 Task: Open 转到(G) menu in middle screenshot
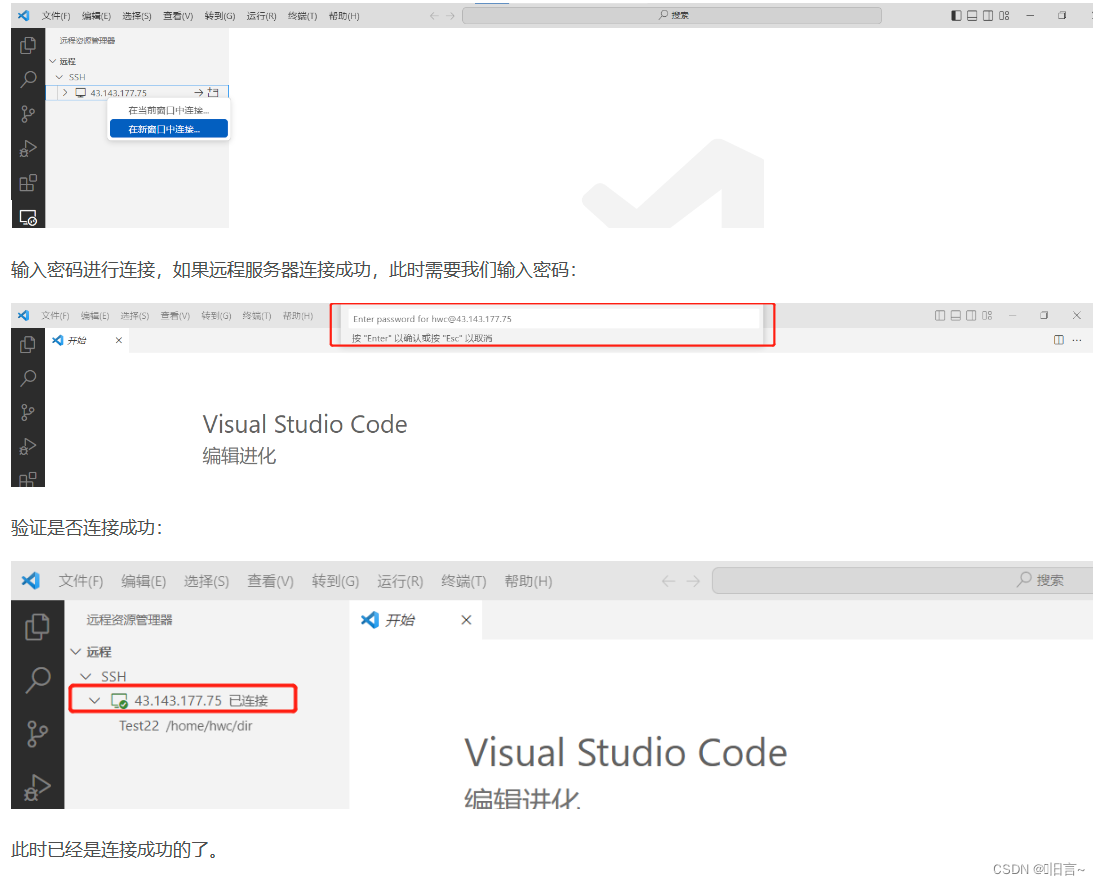[216, 316]
